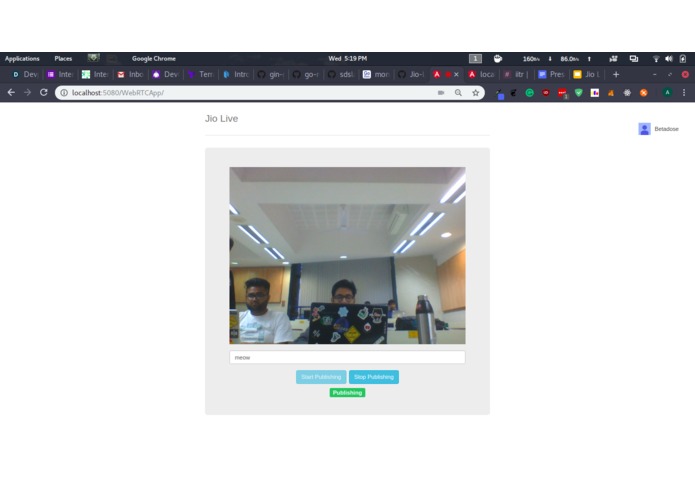Click the Google Chrome app menu
Viewport: 695px width, 494px height.
pos(153,58)
